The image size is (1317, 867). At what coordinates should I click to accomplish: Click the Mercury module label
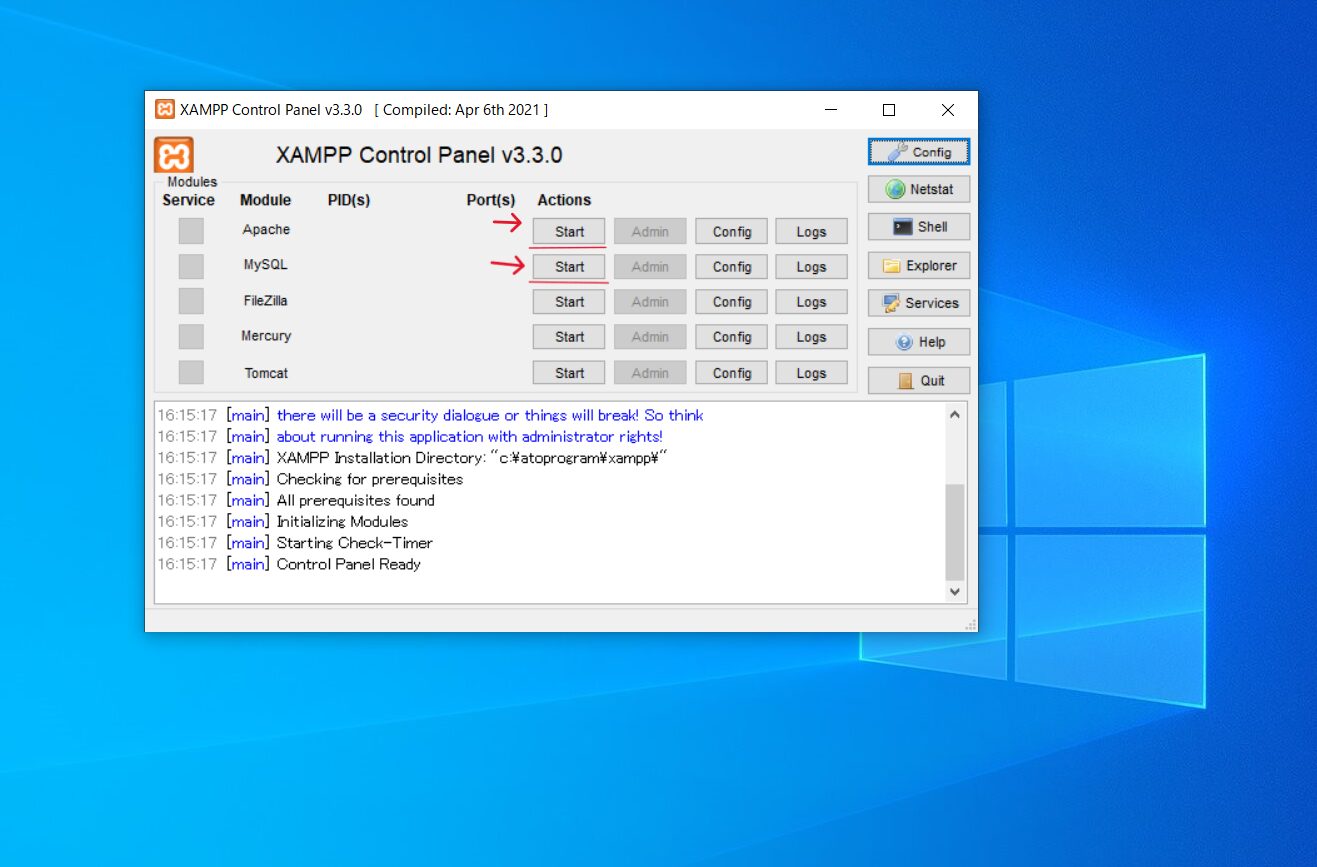coord(266,336)
